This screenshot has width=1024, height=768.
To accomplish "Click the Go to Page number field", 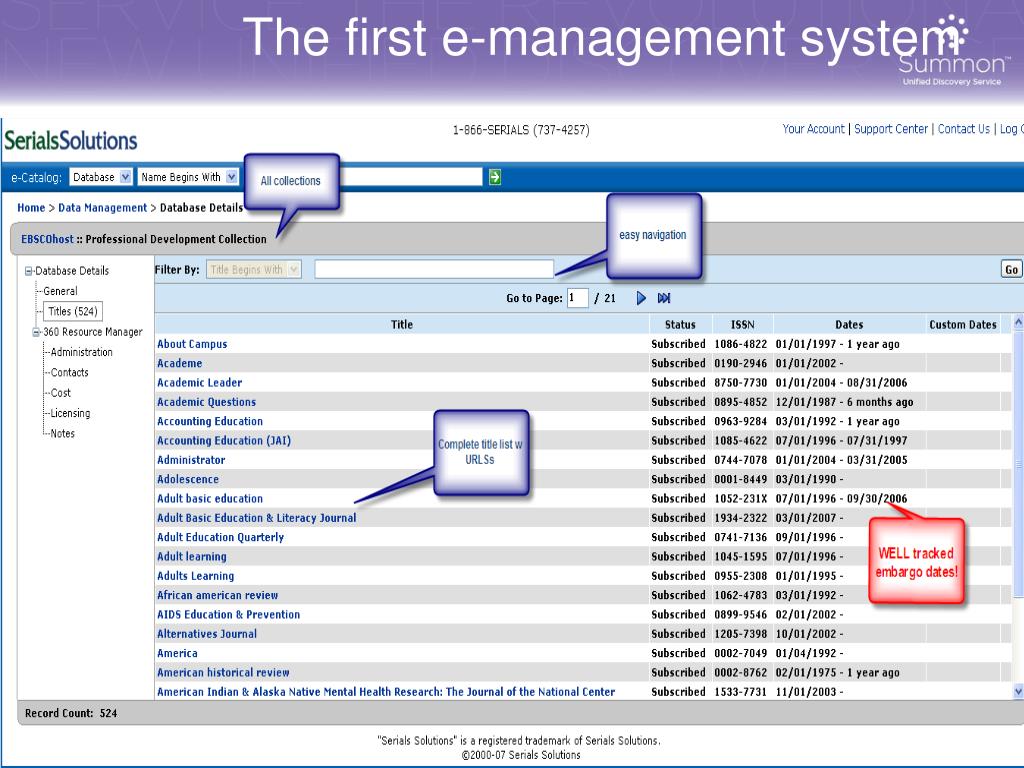I will 577,298.
